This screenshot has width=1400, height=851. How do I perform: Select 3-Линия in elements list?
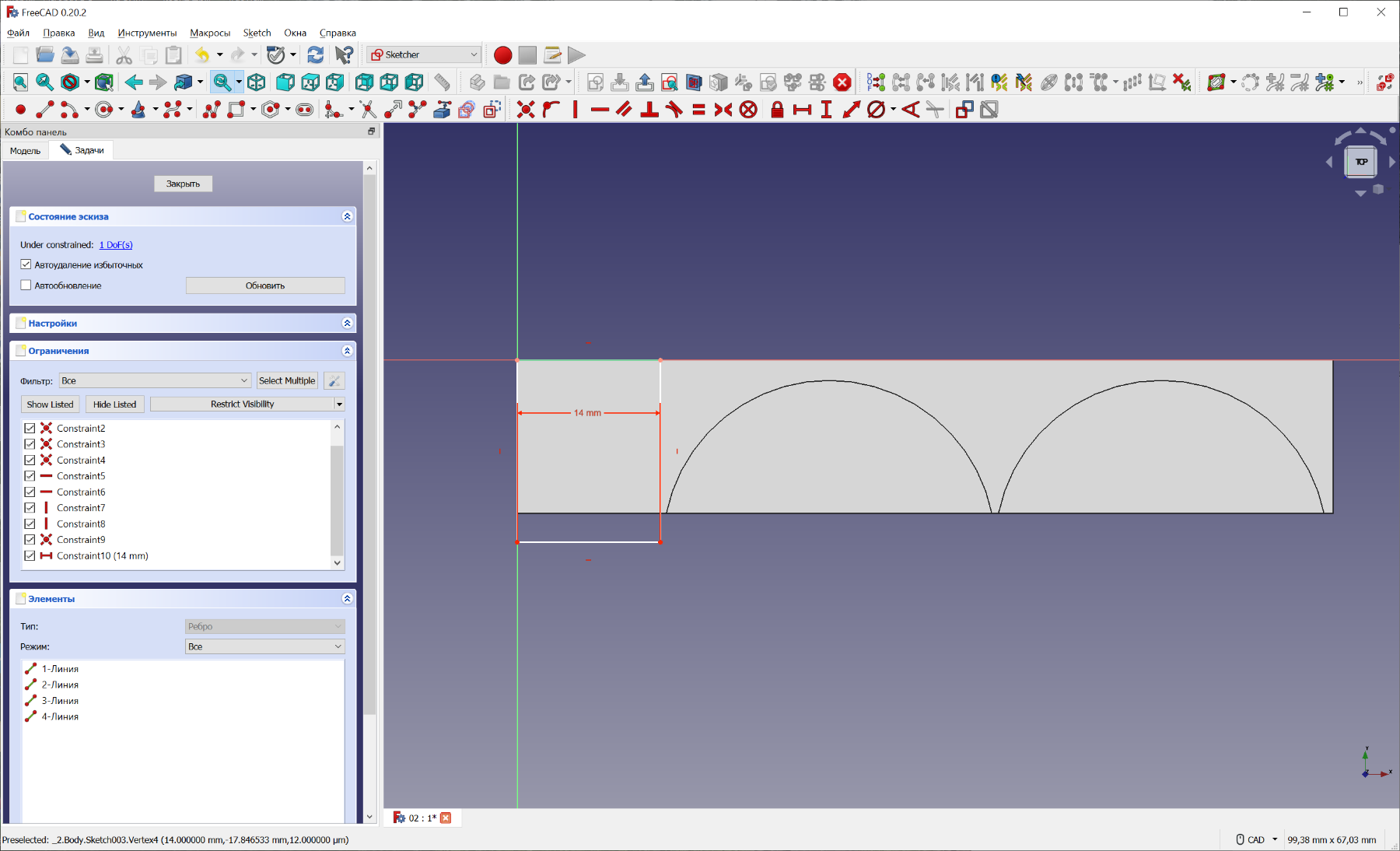(x=60, y=701)
